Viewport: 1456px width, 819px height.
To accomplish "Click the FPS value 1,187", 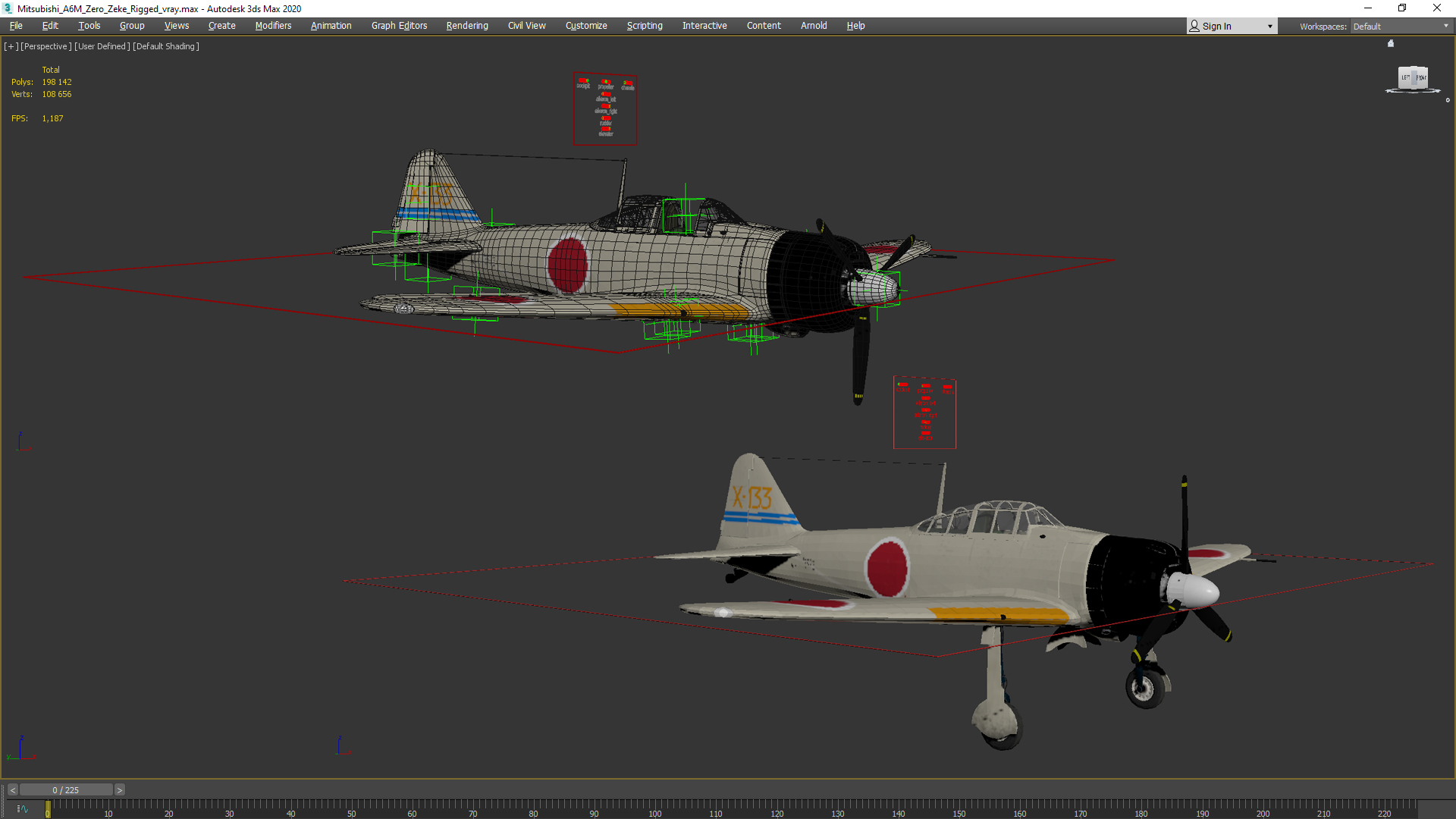I will pos(53,118).
